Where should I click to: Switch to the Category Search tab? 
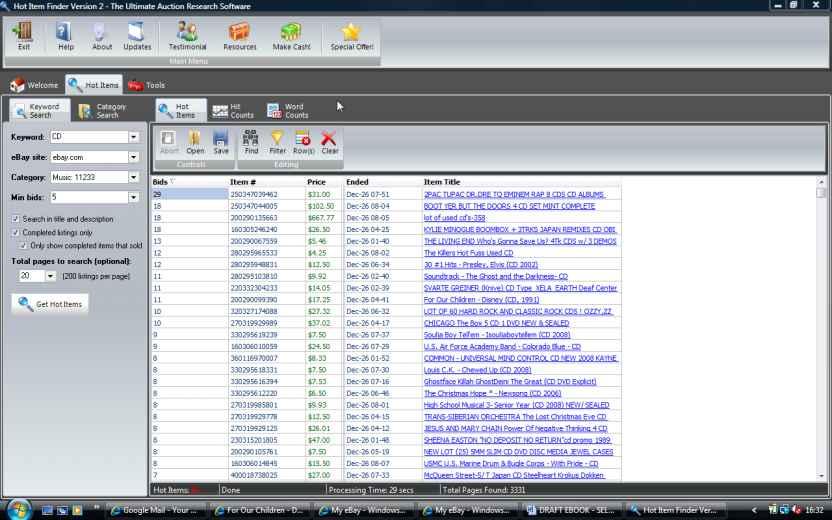click(103, 111)
